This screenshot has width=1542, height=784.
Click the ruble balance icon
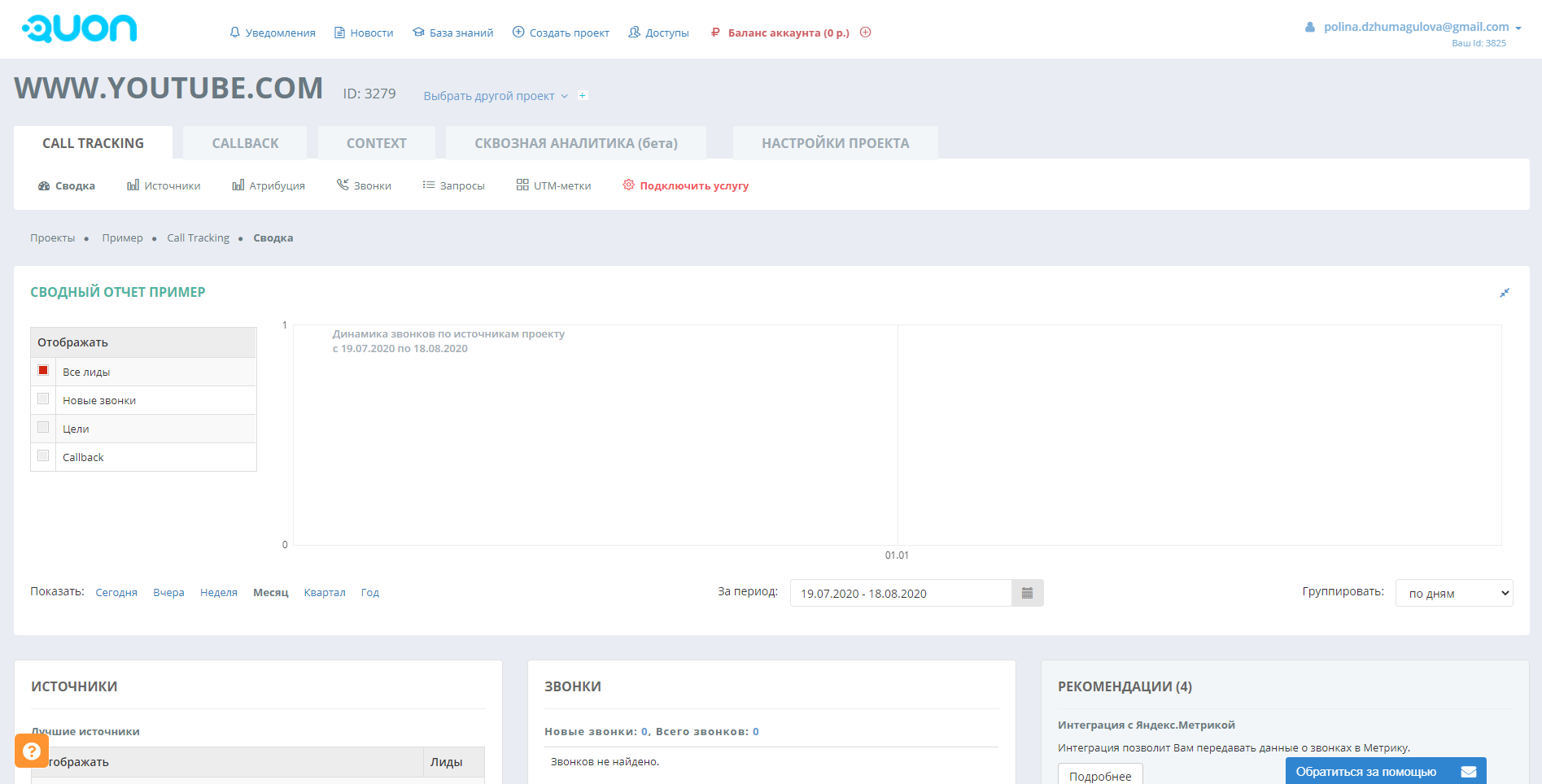coord(715,33)
